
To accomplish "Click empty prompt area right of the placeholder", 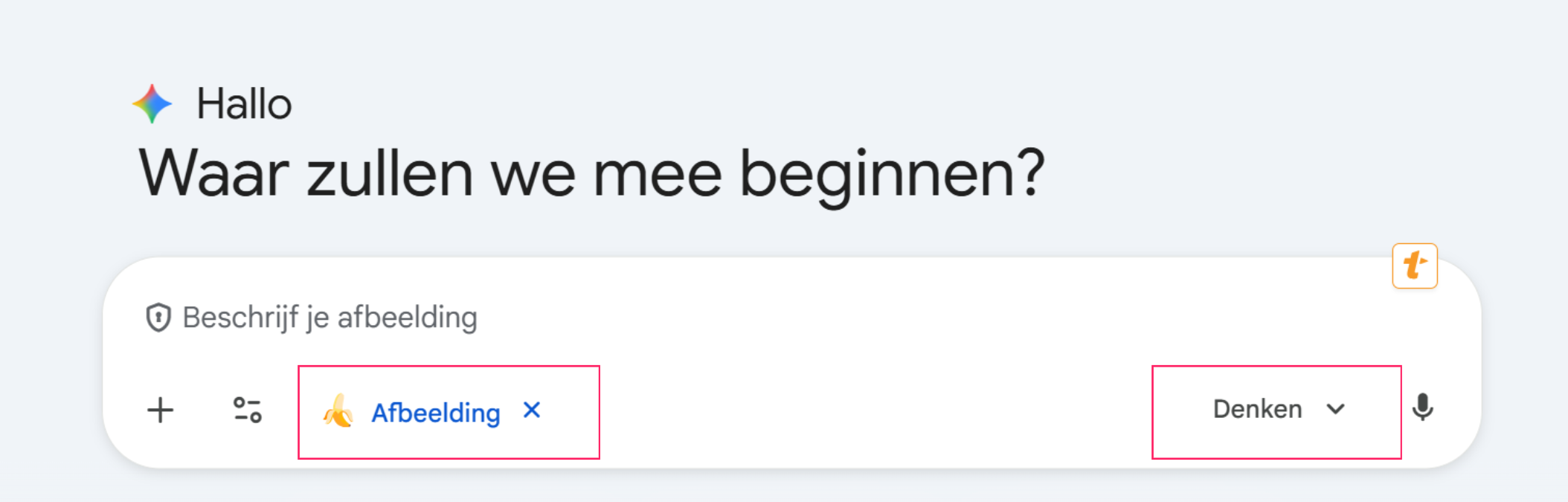I will click(893, 318).
